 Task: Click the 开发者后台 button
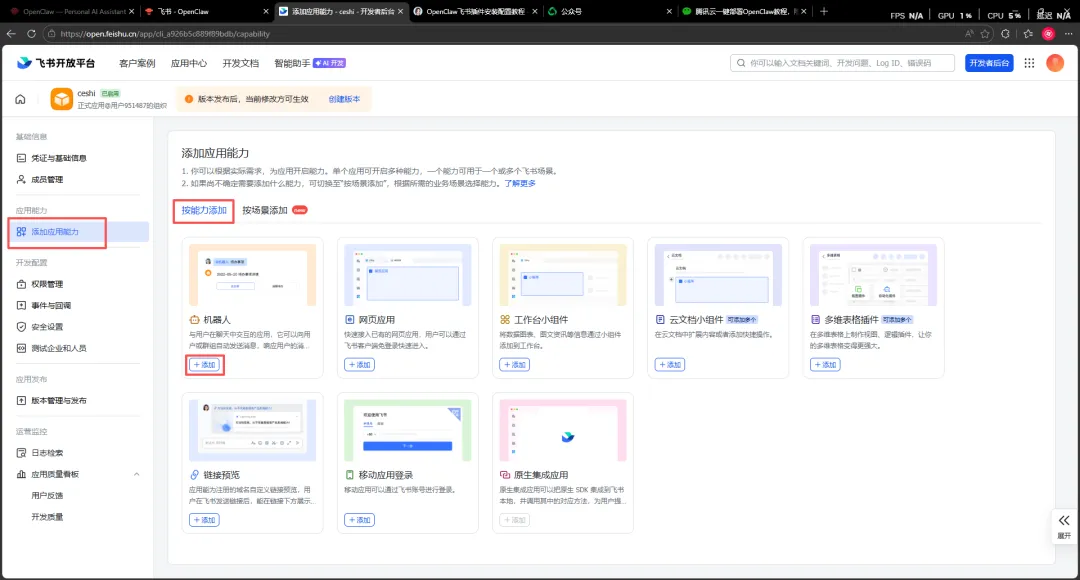tap(989, 63)
